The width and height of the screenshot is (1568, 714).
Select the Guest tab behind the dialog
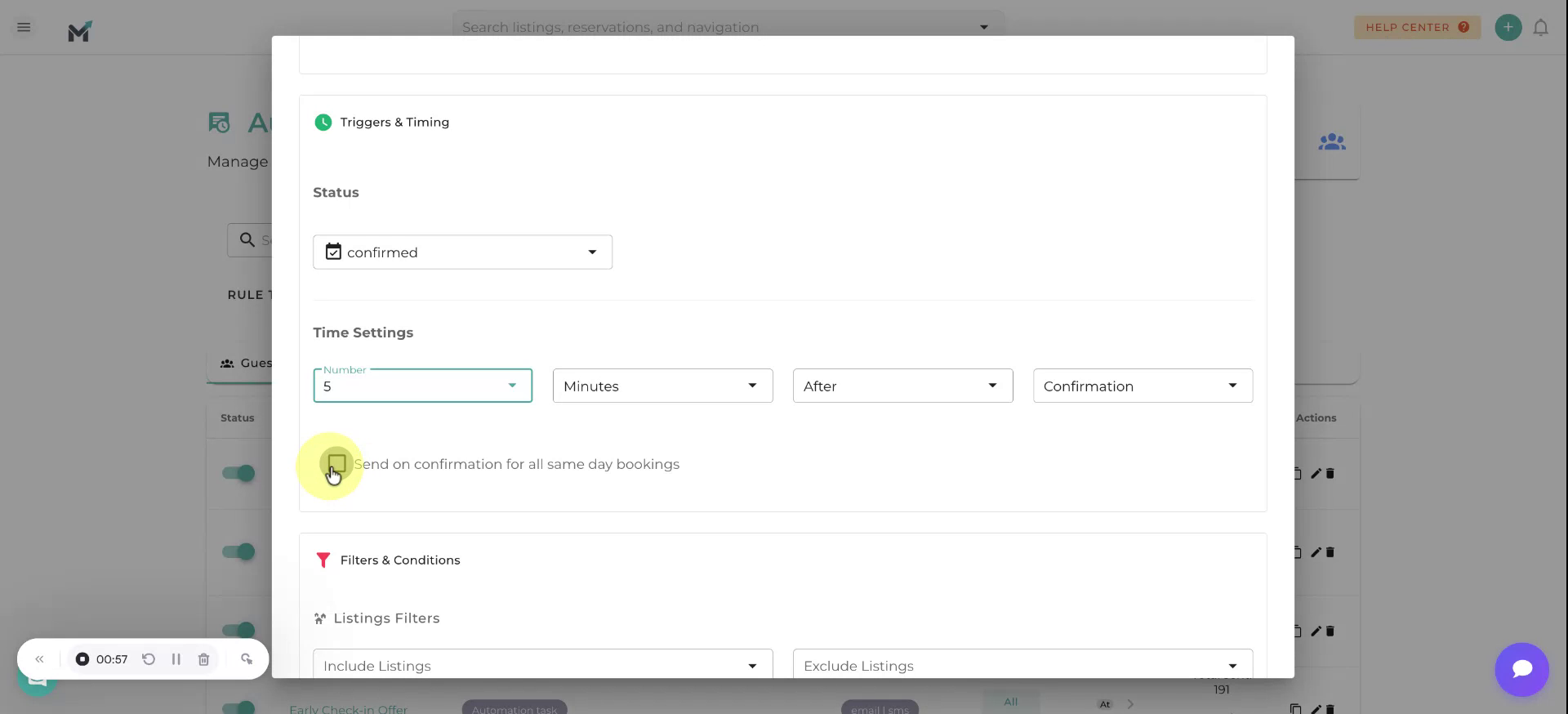click(x=247, y=363)
